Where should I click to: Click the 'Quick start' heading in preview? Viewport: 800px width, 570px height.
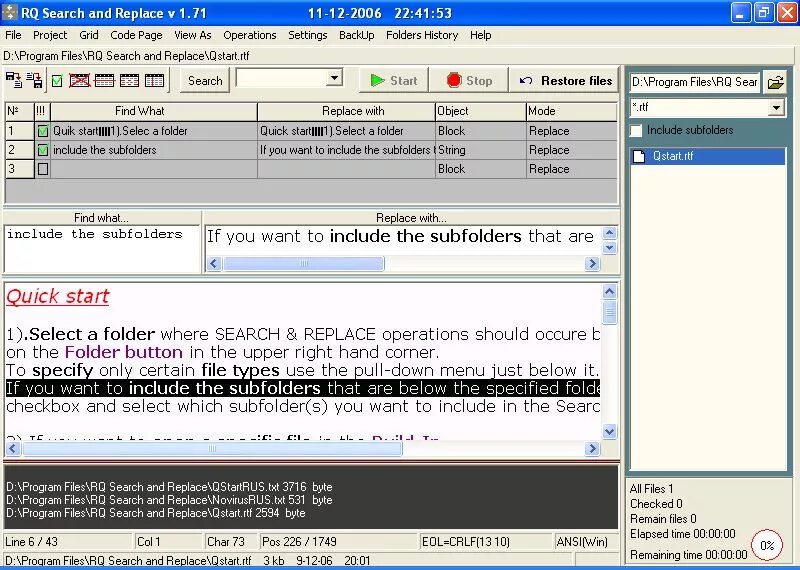pos(58,296)
